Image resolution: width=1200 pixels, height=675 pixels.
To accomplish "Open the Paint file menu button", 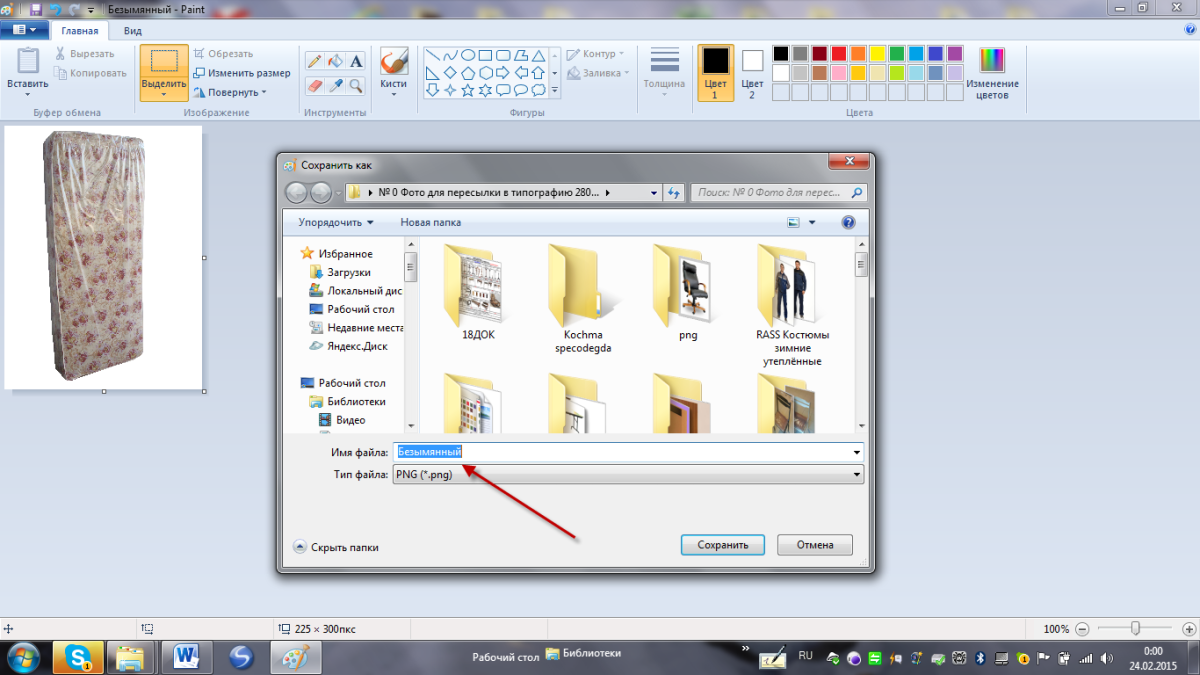I will click(x=25, y=30).
